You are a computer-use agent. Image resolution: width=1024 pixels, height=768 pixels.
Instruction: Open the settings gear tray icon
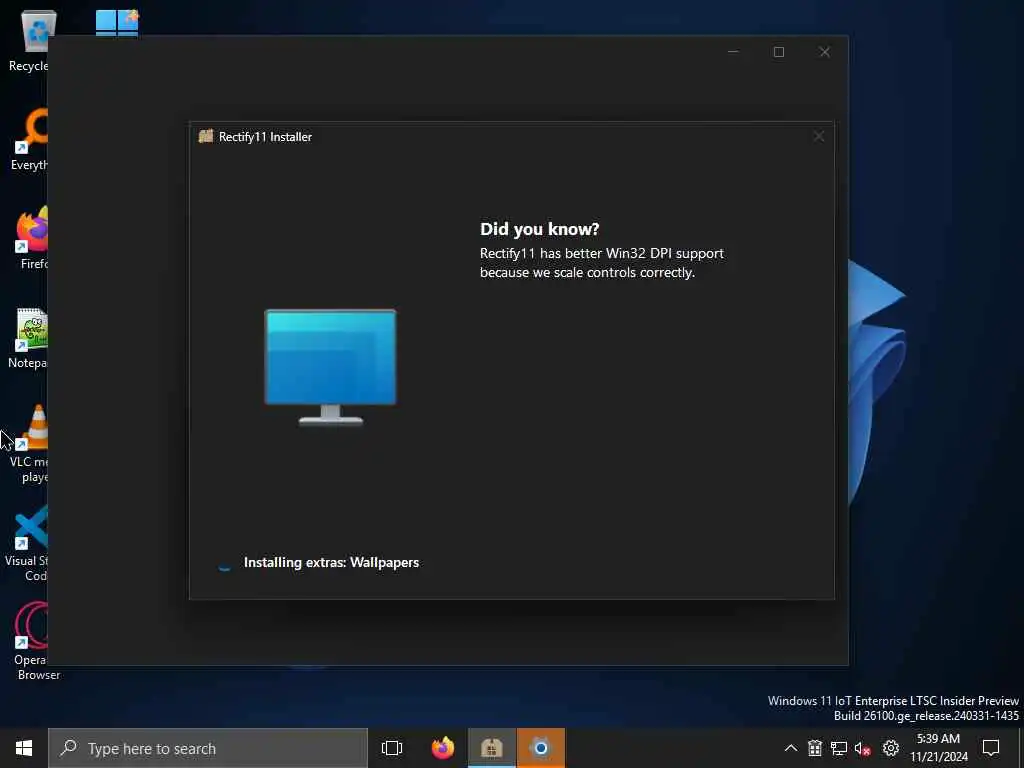point(891,748)
